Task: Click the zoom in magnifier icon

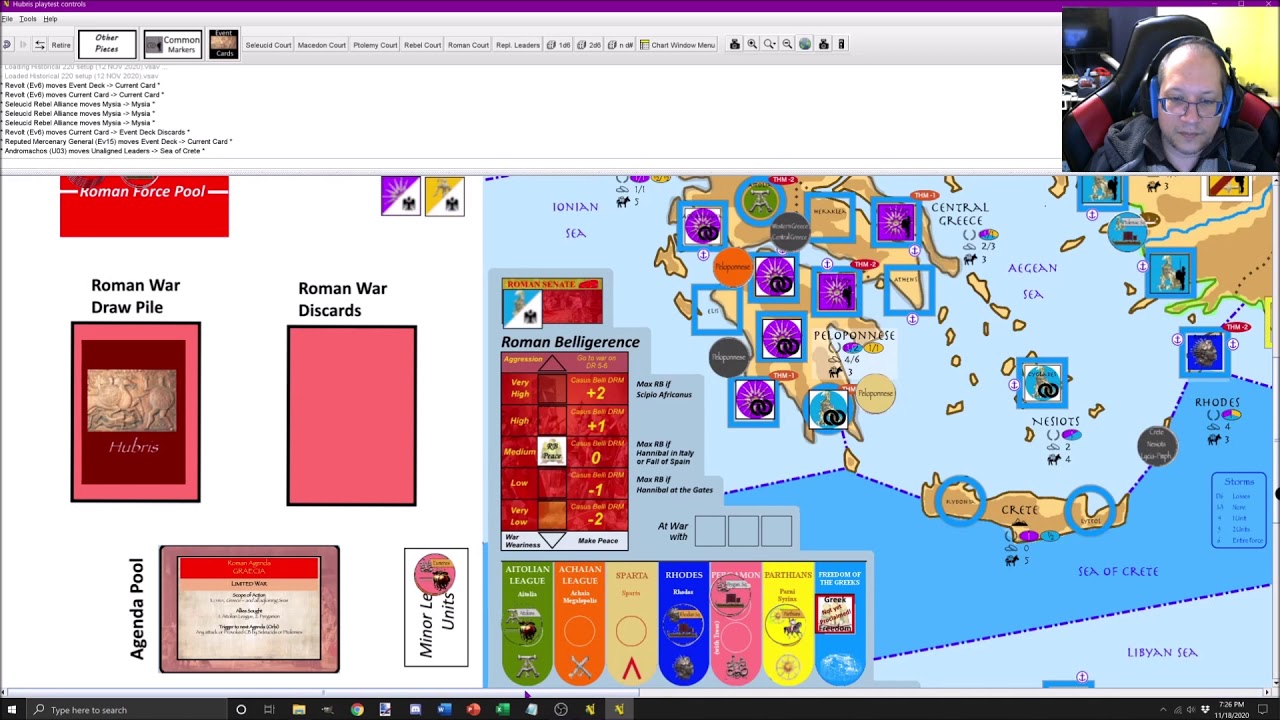Action: (x=752, y=44)
